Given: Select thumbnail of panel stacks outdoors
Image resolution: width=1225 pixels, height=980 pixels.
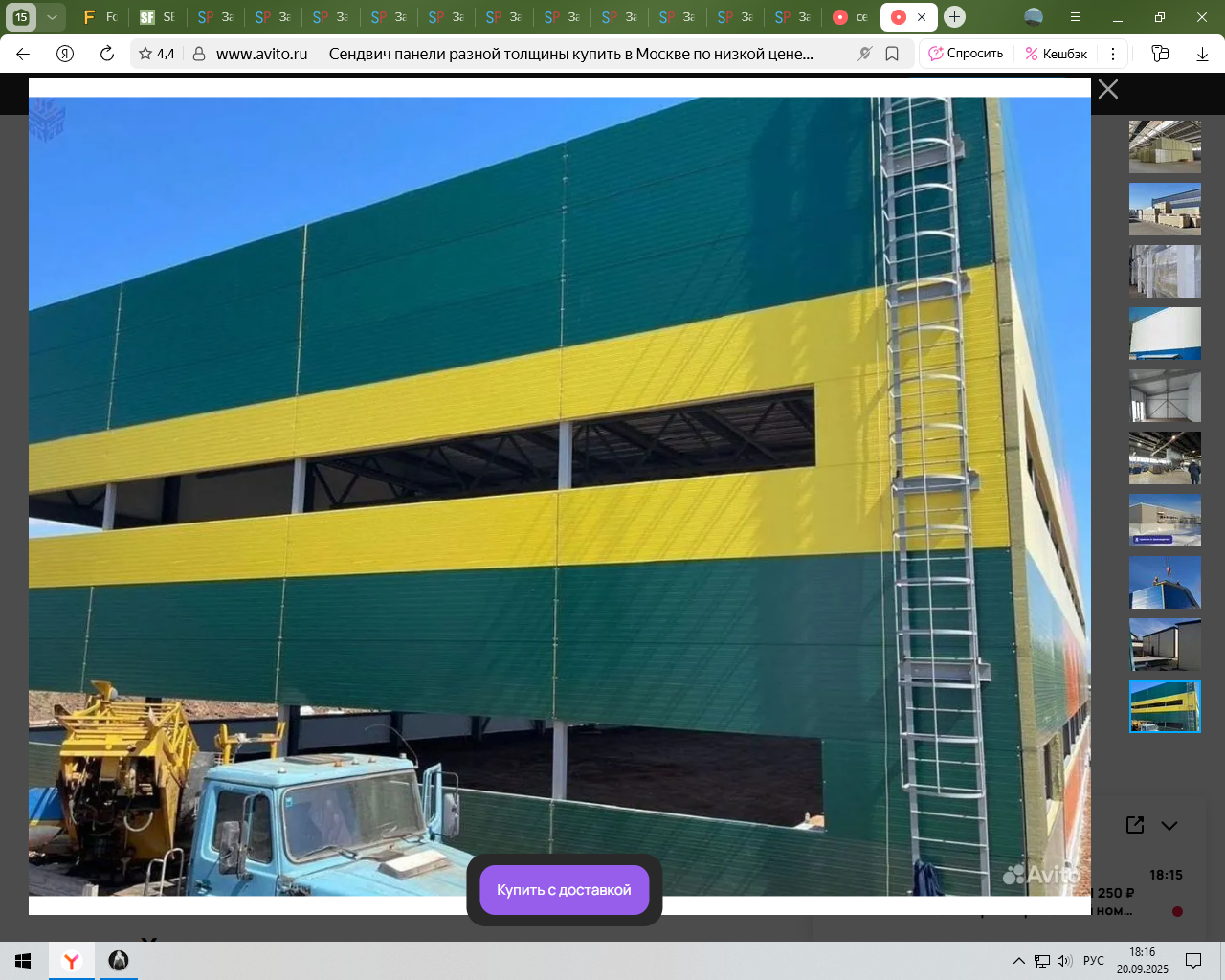Looking at the screenshot, I should [1165, 209].
